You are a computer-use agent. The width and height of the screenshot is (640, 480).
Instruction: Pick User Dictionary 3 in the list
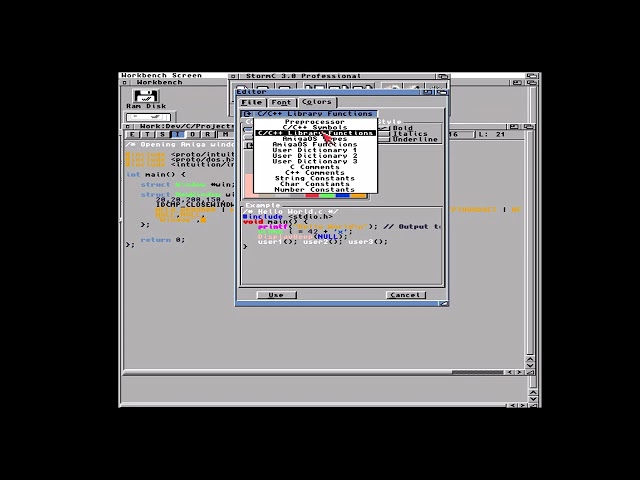[315, 161]
